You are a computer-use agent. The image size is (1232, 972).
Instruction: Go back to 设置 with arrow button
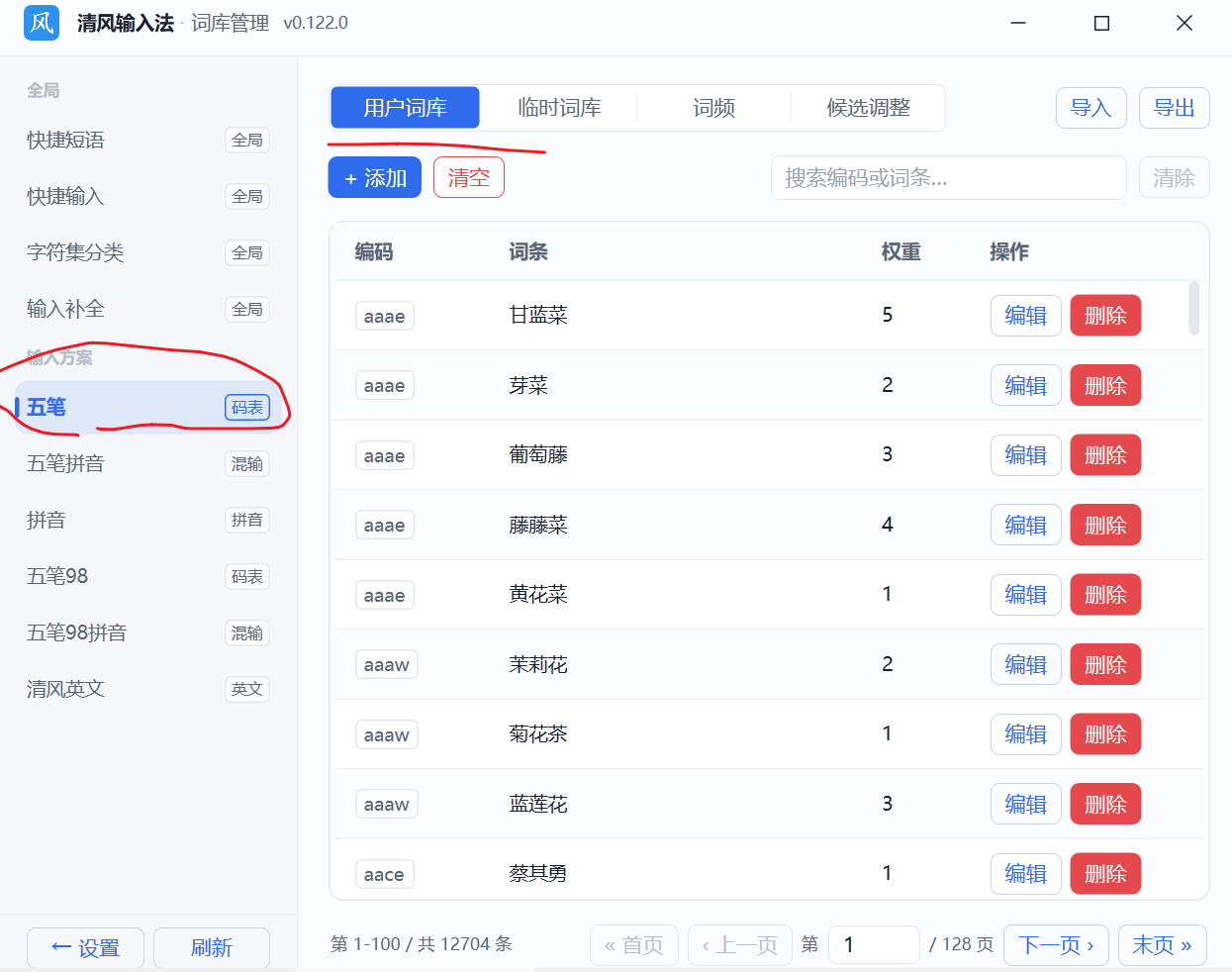coord(85,948)
